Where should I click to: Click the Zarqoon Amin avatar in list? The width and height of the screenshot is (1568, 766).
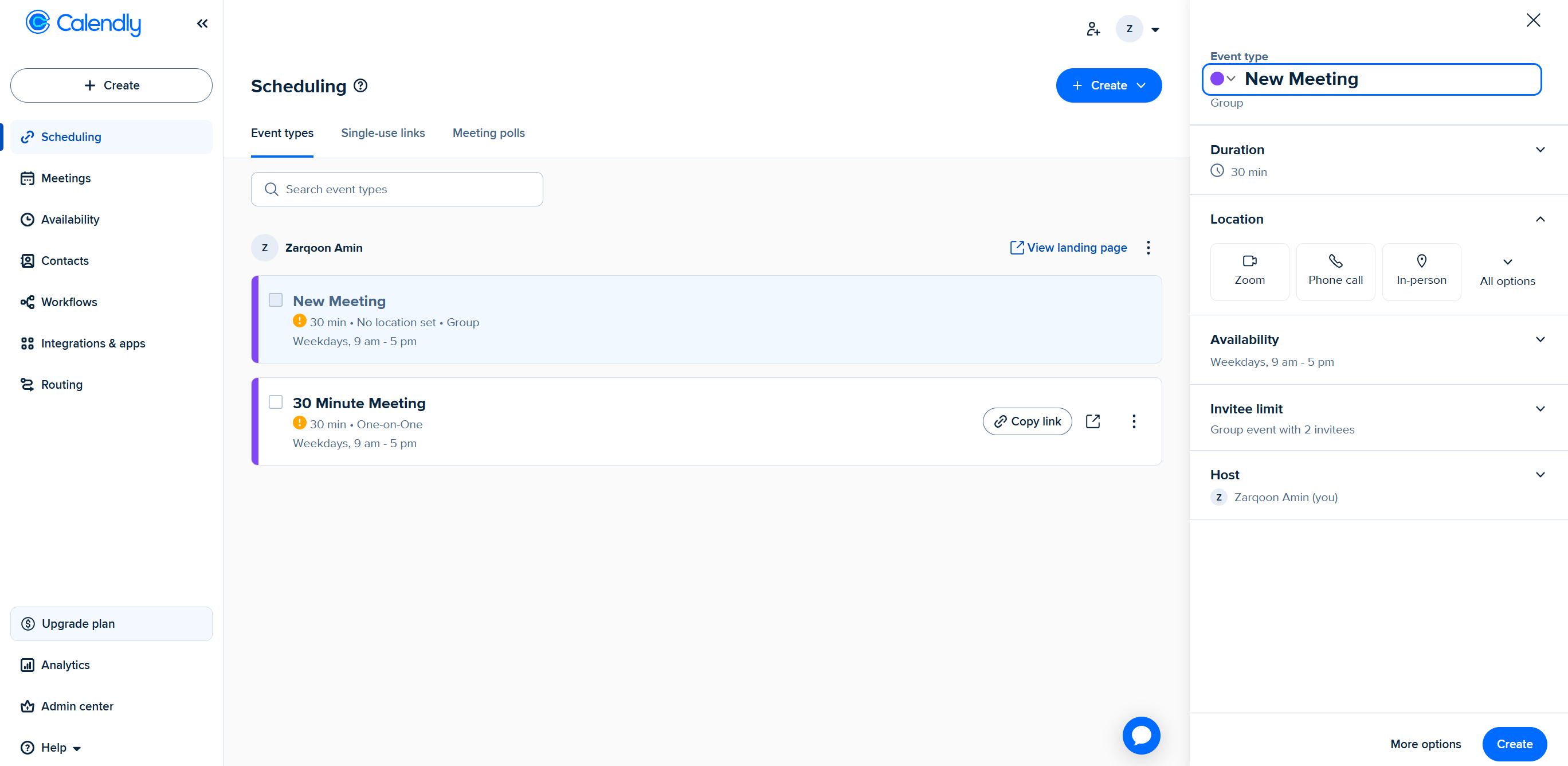tap(265, 248)
